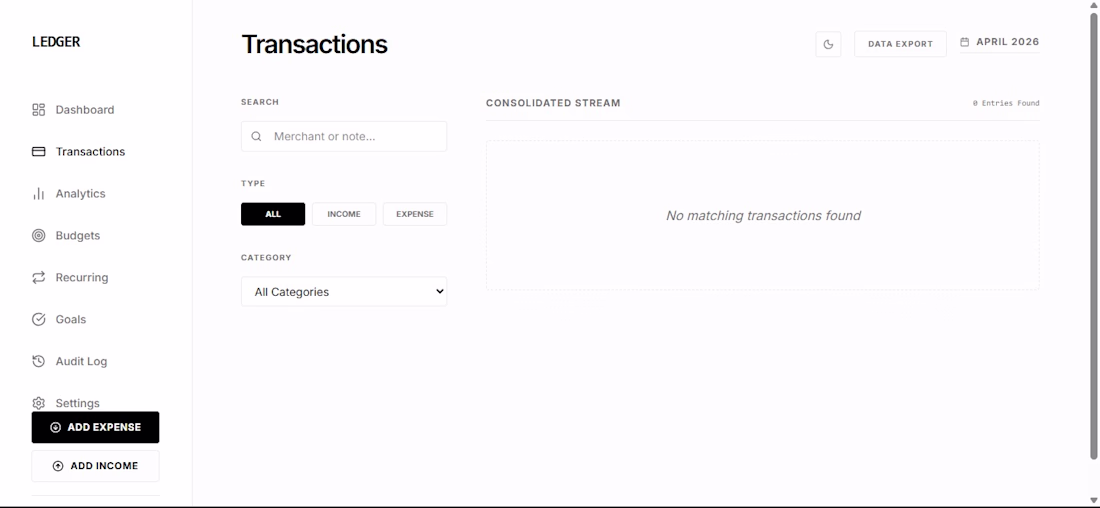Image resolution: width=1100 pixels, height=508 pixels.
Task: Click the Dashboard grid icon
Action: [39, 109]
